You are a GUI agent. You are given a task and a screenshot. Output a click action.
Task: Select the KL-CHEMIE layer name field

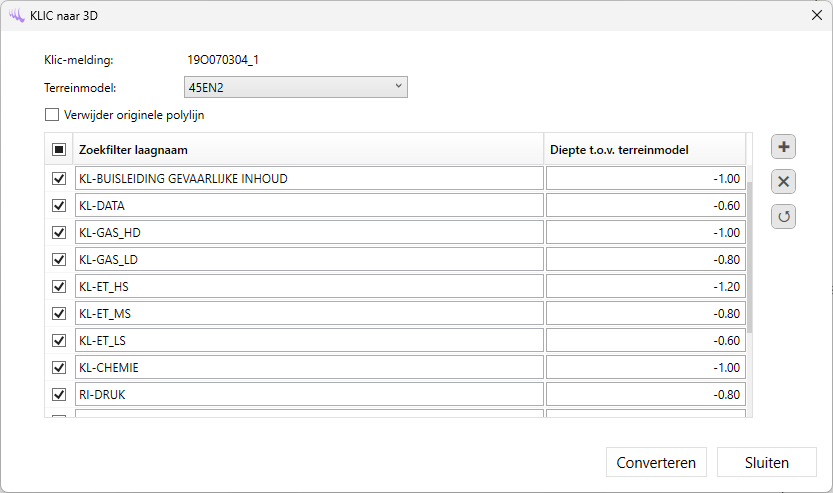point(308,367)
